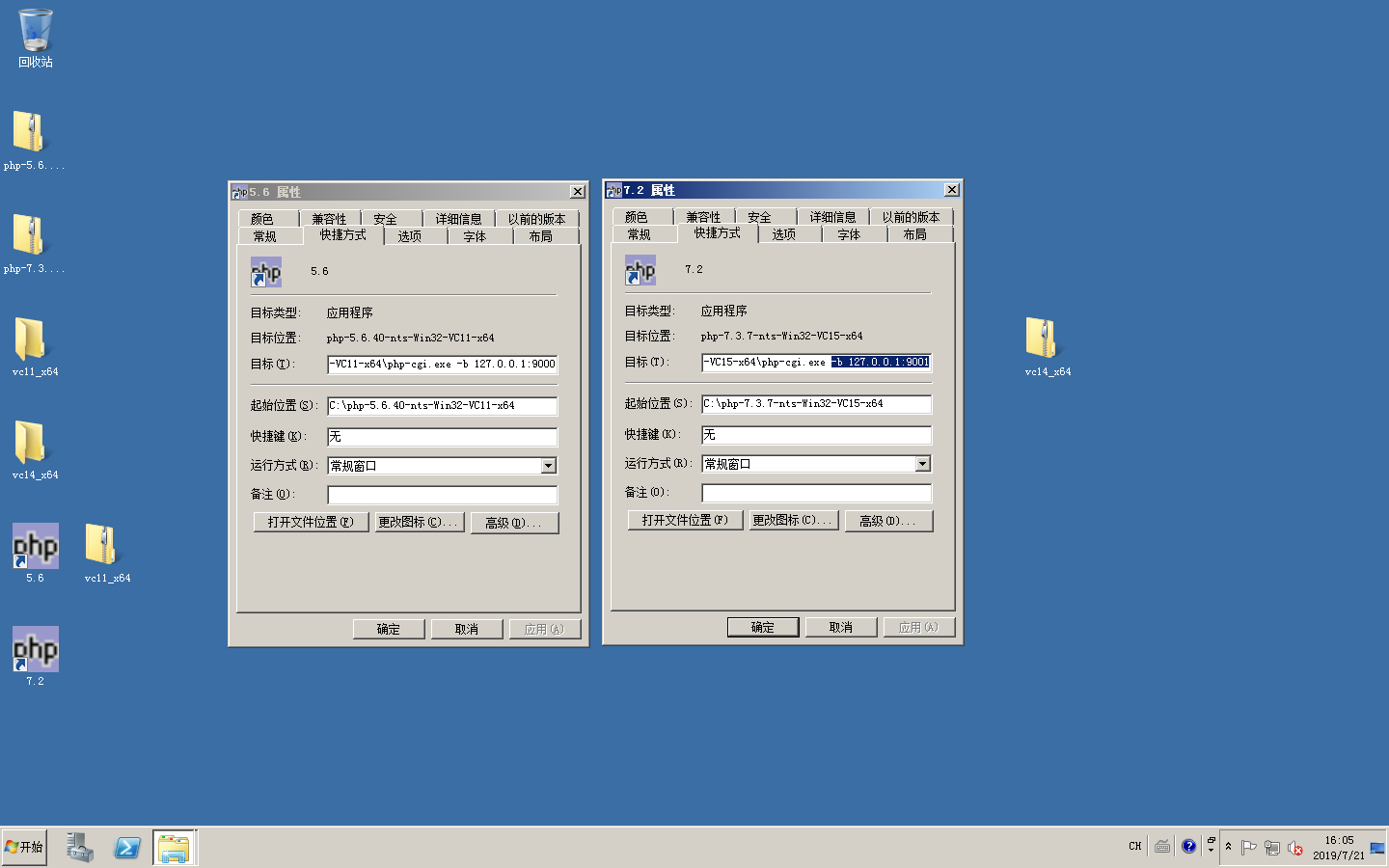Open Server Manager from the taskbar
Viewport: 1389px width, 868px height.
80,848
